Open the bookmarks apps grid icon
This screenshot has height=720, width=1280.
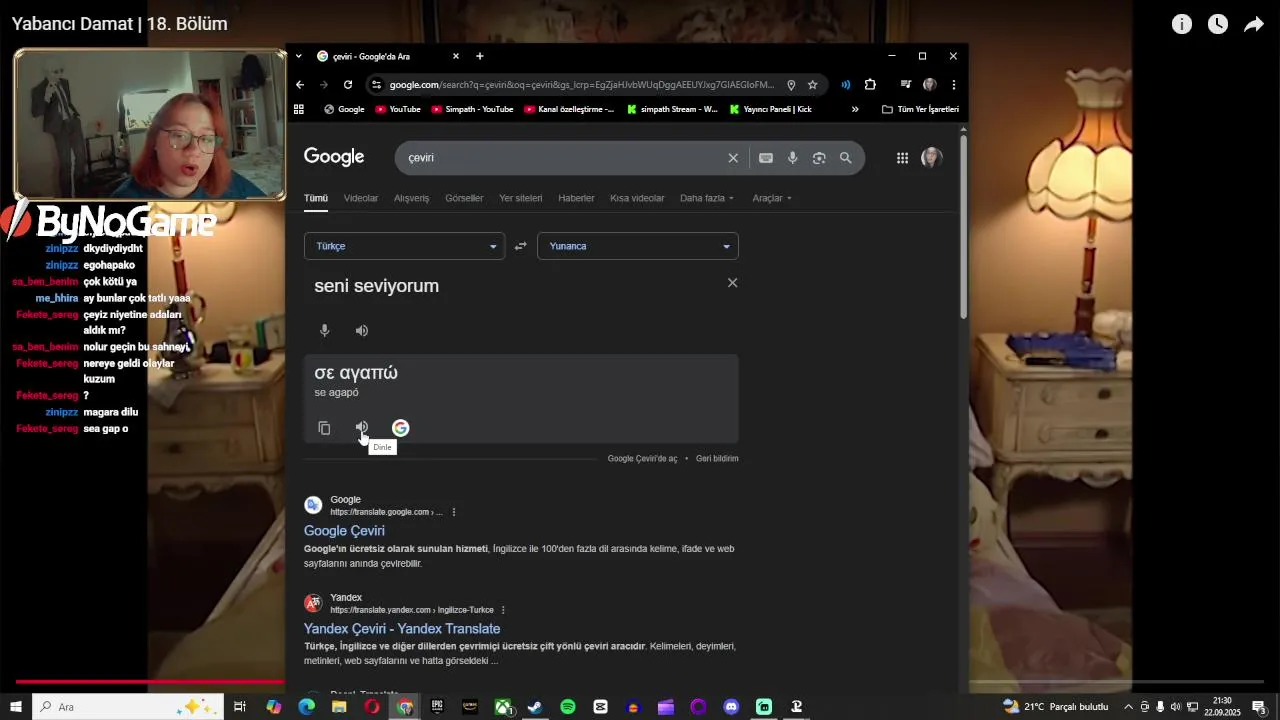pos(299,109)
